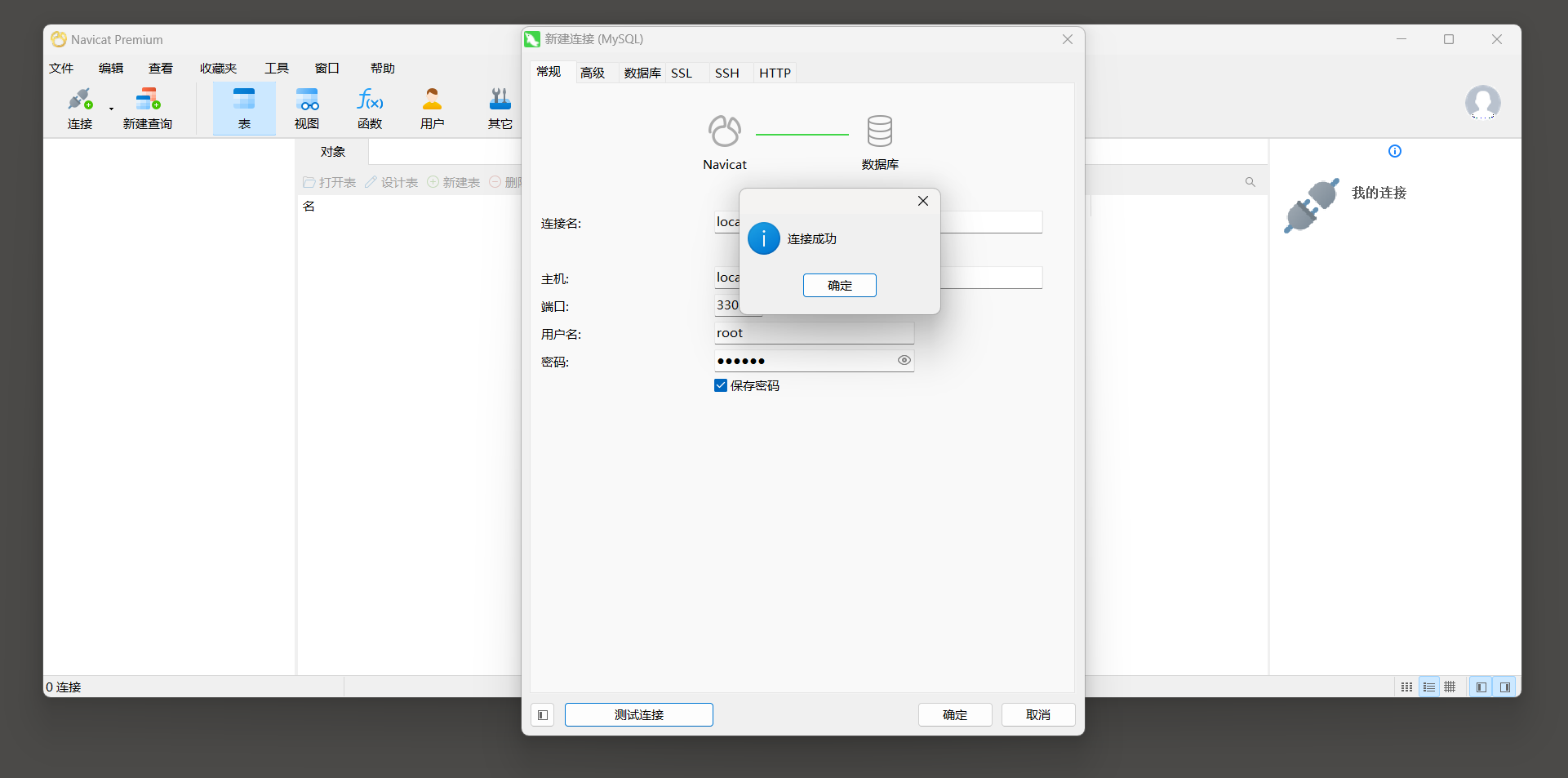
Task: Click the user avatar icon in Navicat
Action: tap(1482, 102)
